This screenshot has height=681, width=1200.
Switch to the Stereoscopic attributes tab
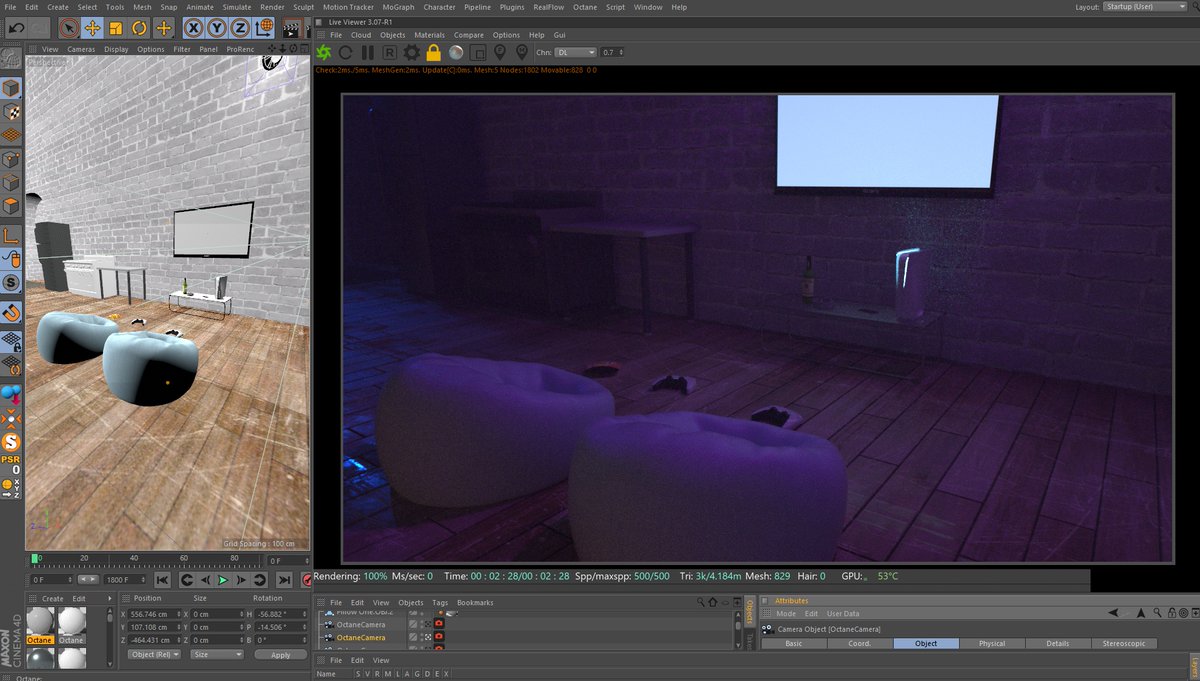click(x=1125, y=644)
